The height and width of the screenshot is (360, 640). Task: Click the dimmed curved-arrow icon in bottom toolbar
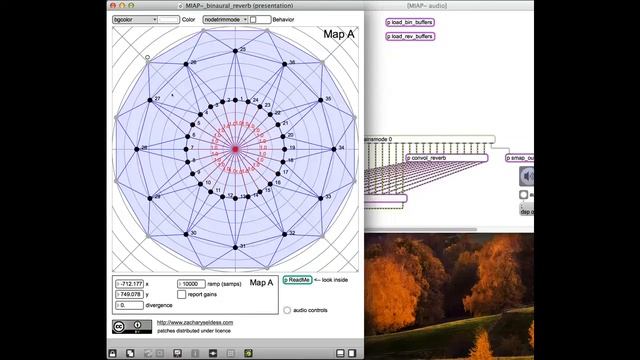coord(148,353)
